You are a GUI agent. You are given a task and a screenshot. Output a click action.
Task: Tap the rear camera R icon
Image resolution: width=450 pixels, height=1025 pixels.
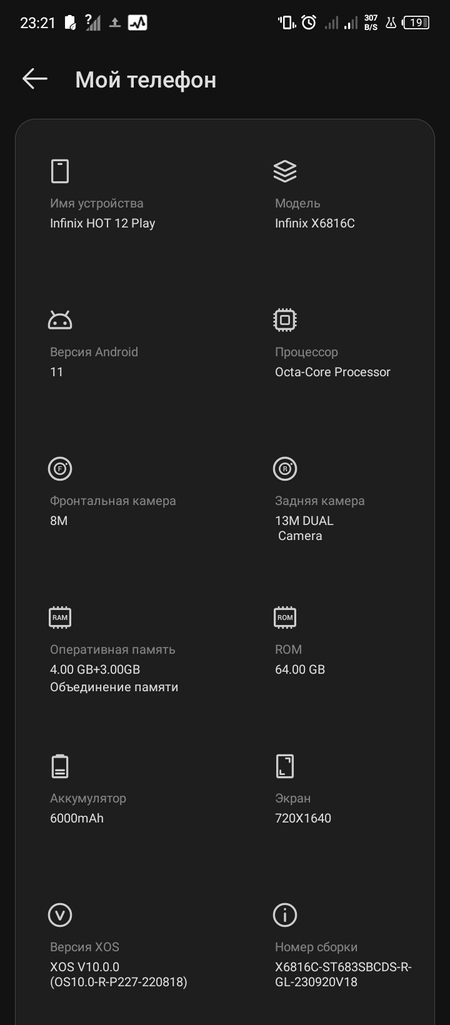pyautogui.click(x=285, y=469)
